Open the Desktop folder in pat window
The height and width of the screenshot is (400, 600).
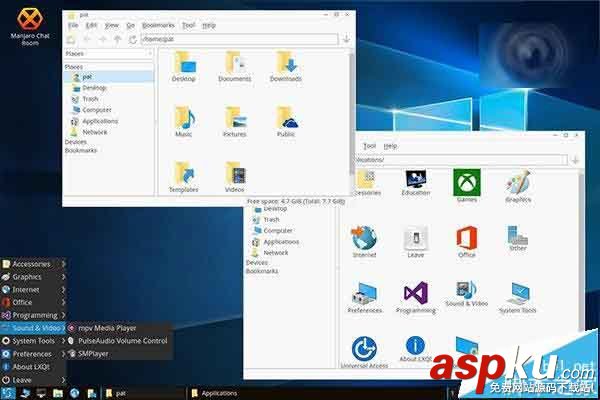(x=184, y=67)
